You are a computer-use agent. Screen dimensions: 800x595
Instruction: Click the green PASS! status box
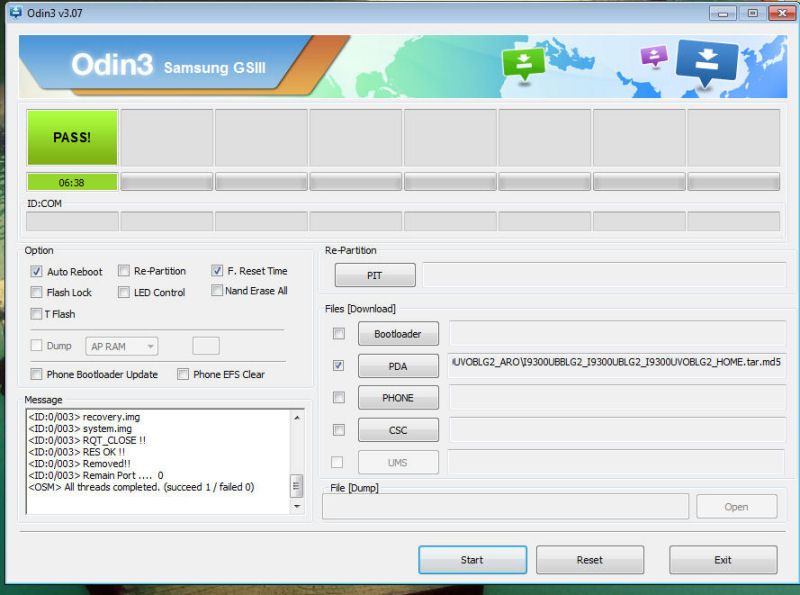72,137
